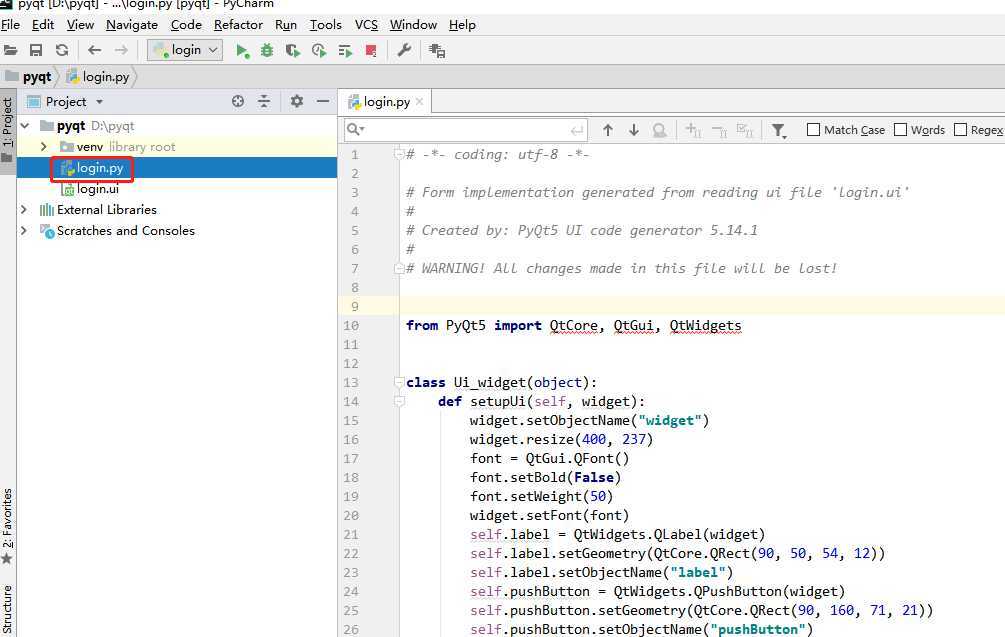The image size is (1005, 637).
Task: Collapse the pyqt root folder
Action: pos(25,126)
